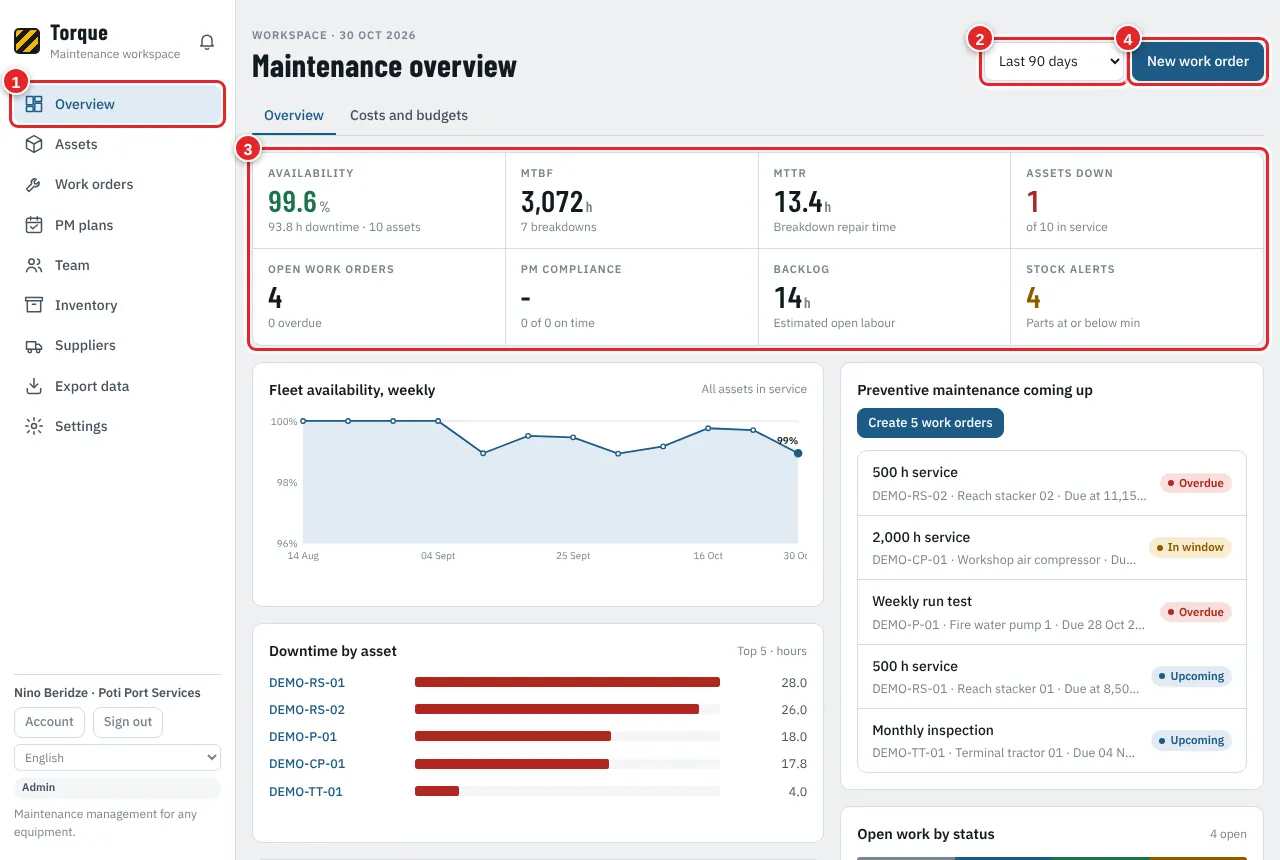Open the Monthly inspection PM row
Image resolution: width=1280 pixels, height=860 pixels.
tap(1052, 741)
